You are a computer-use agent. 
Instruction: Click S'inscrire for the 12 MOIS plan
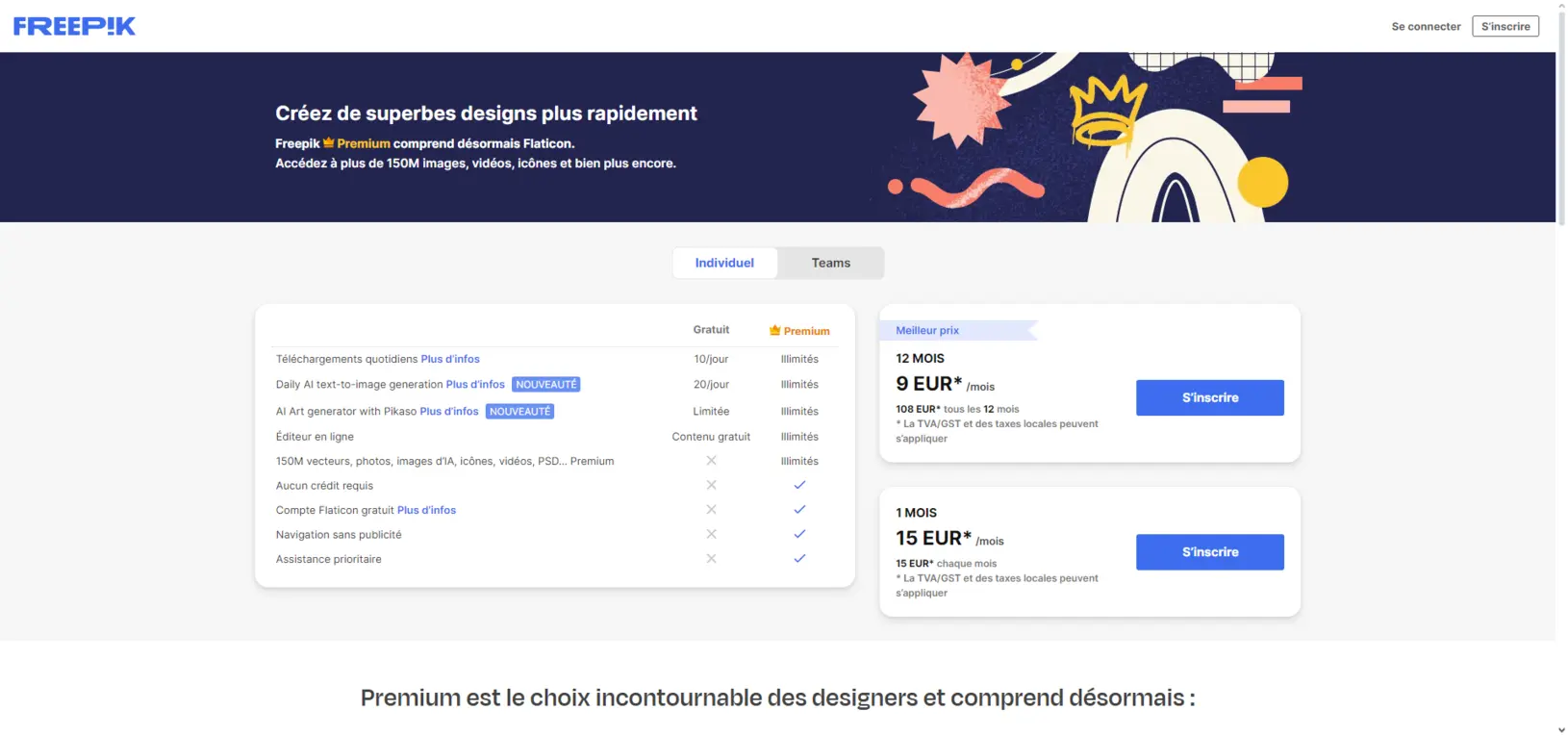[1210, 397]
